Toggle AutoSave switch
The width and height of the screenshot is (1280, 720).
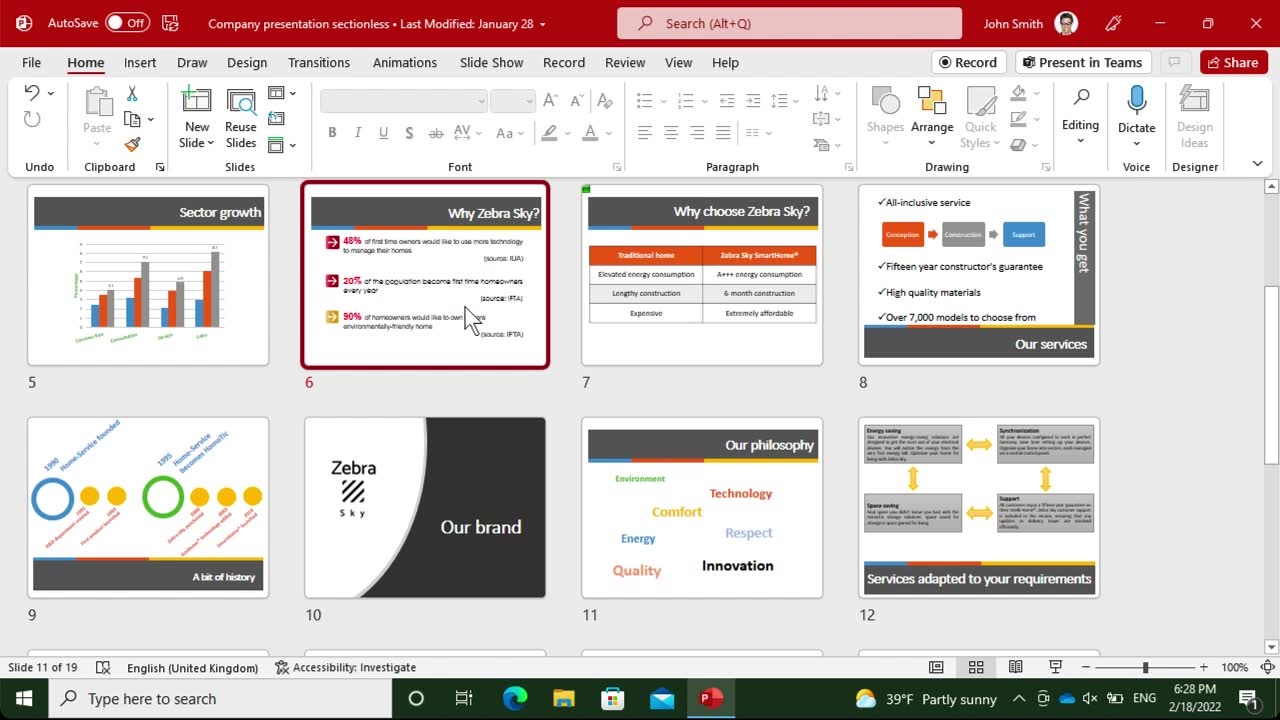[x=127, y=23]
